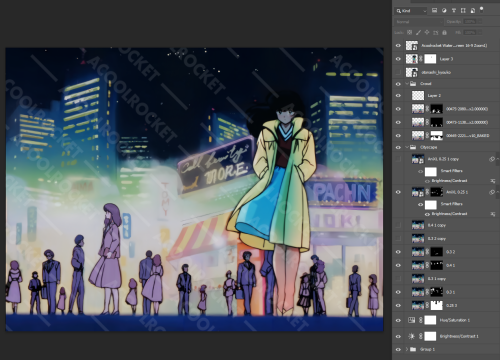Hide the 0.3 1 layer
This screenshot has height=360, width=500.
click(398, 292)
